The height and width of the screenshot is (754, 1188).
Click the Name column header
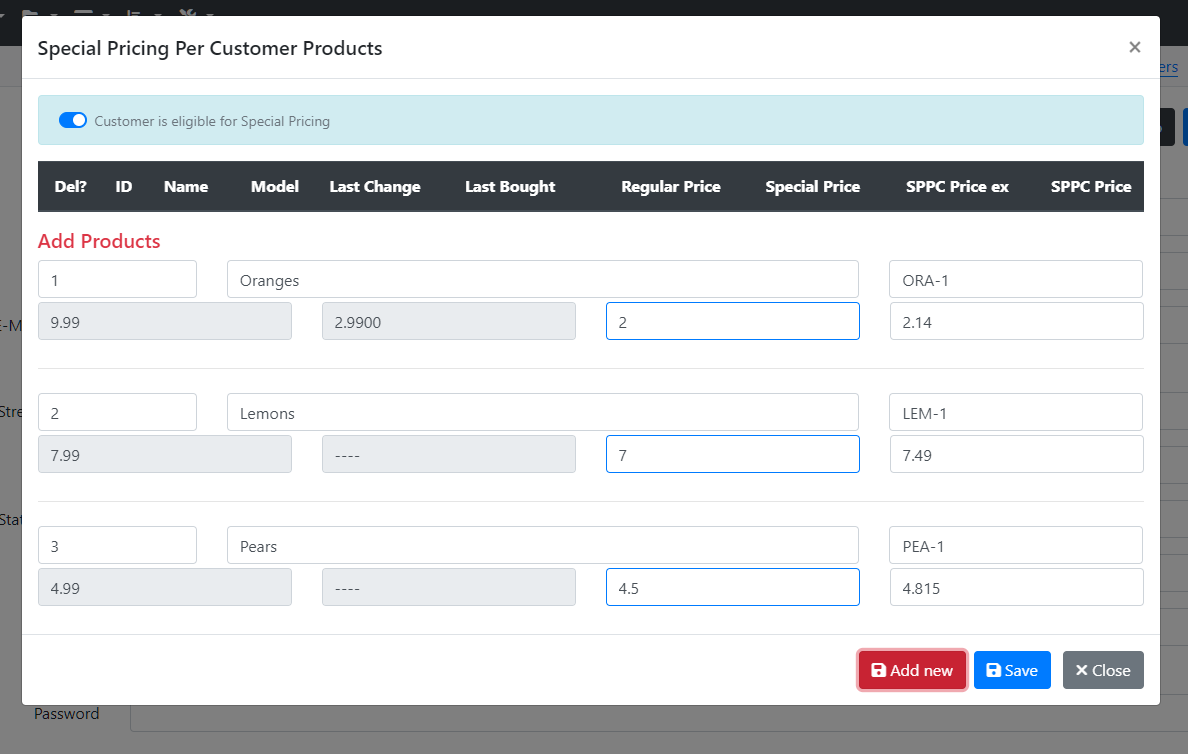186,186
